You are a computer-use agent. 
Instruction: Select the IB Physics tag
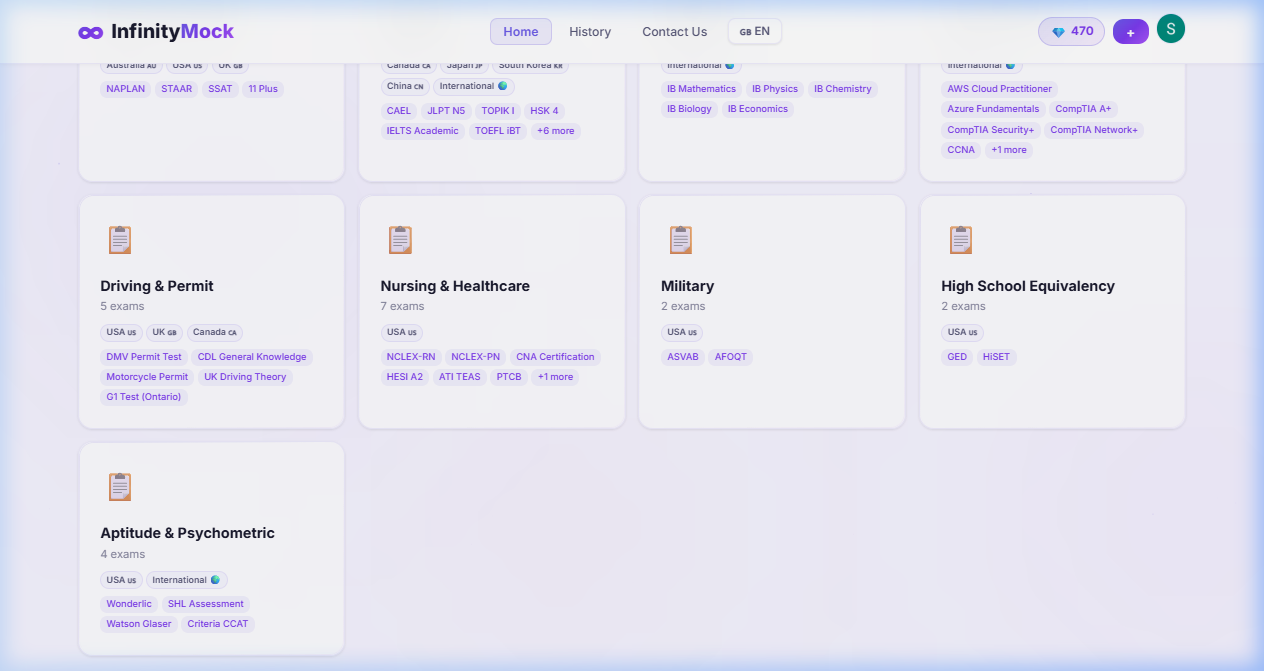click(x=775, y=89)
